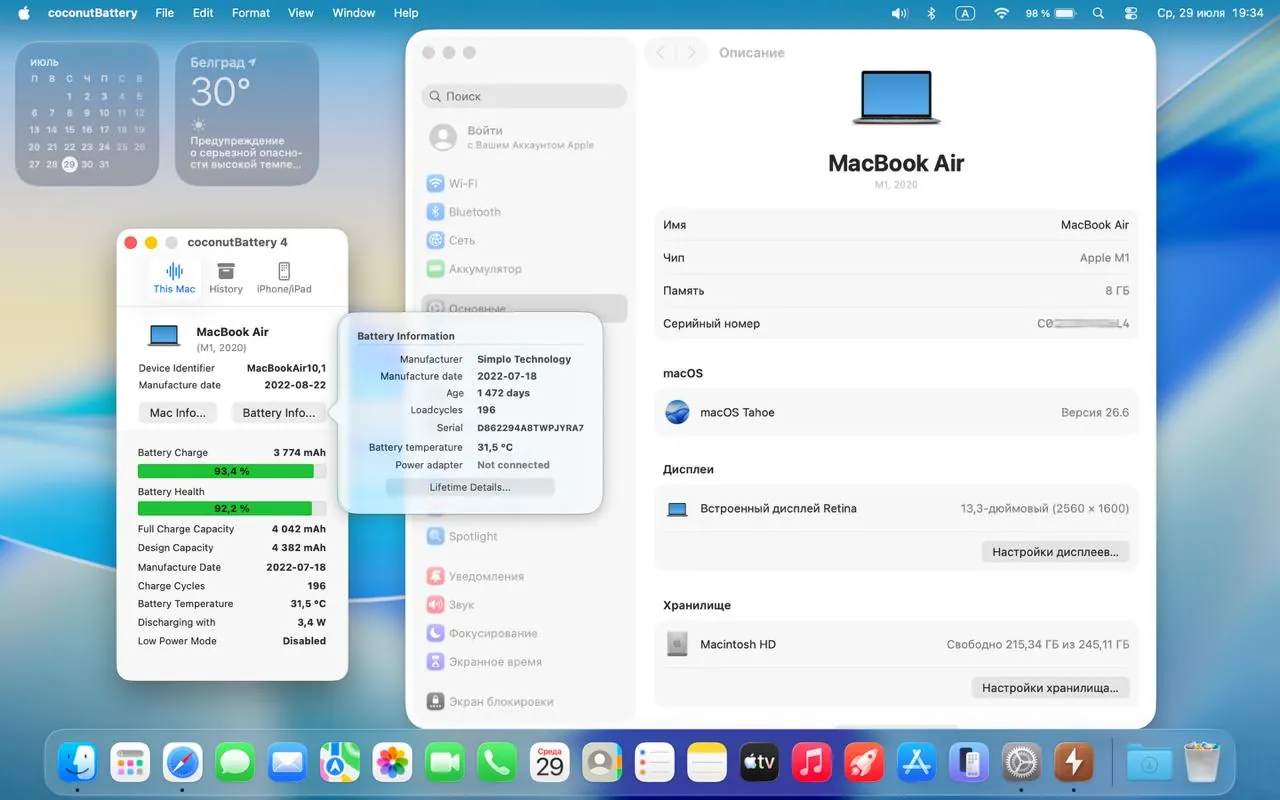The height and width of the screenshot is (800, 1280).
Task: Click the Имя MacBook Air row
Action: coord(896,225)
